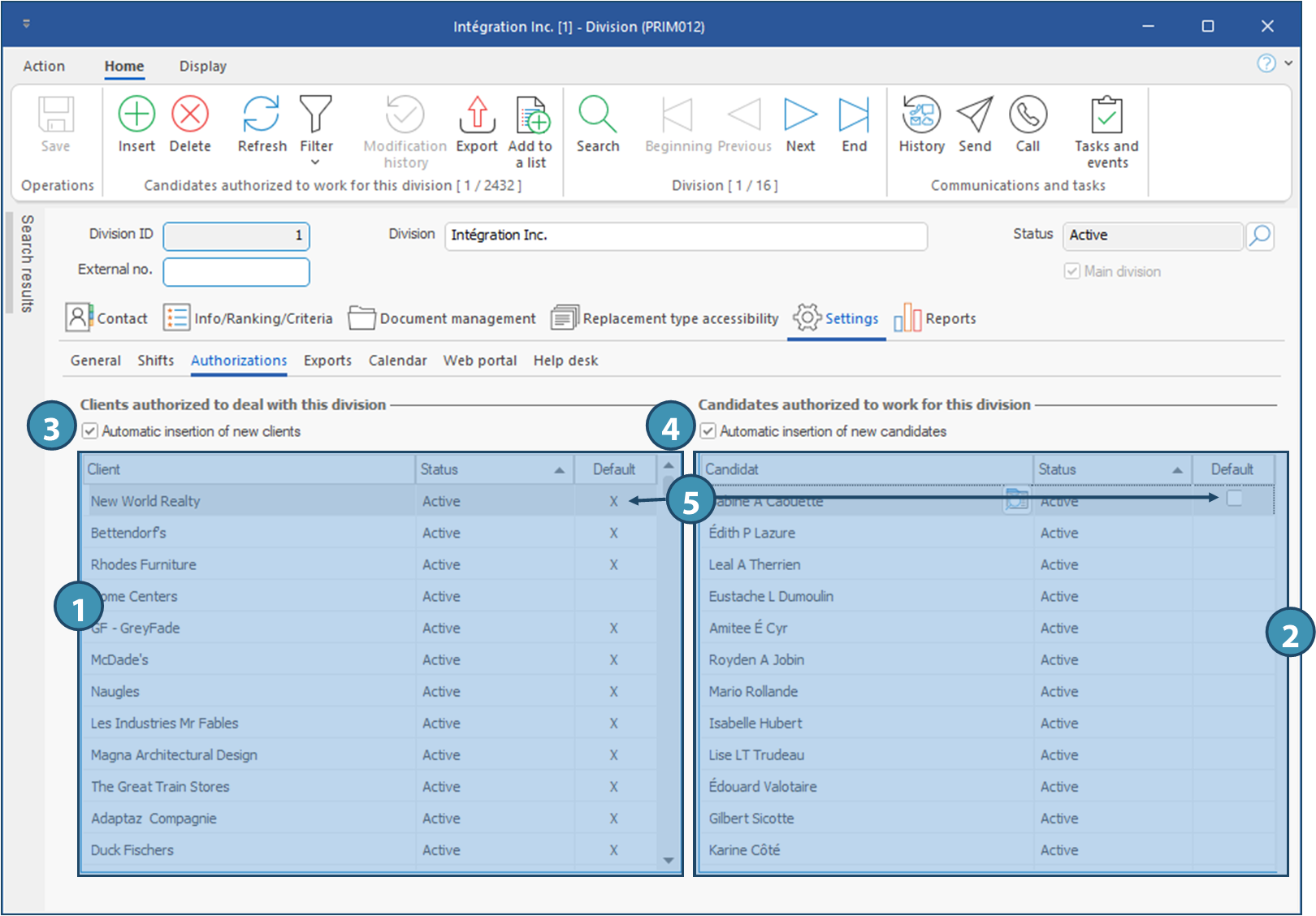Check Default box for first candidate row
Viewport: 1316px width, 916px height.
click(1234, 499)
